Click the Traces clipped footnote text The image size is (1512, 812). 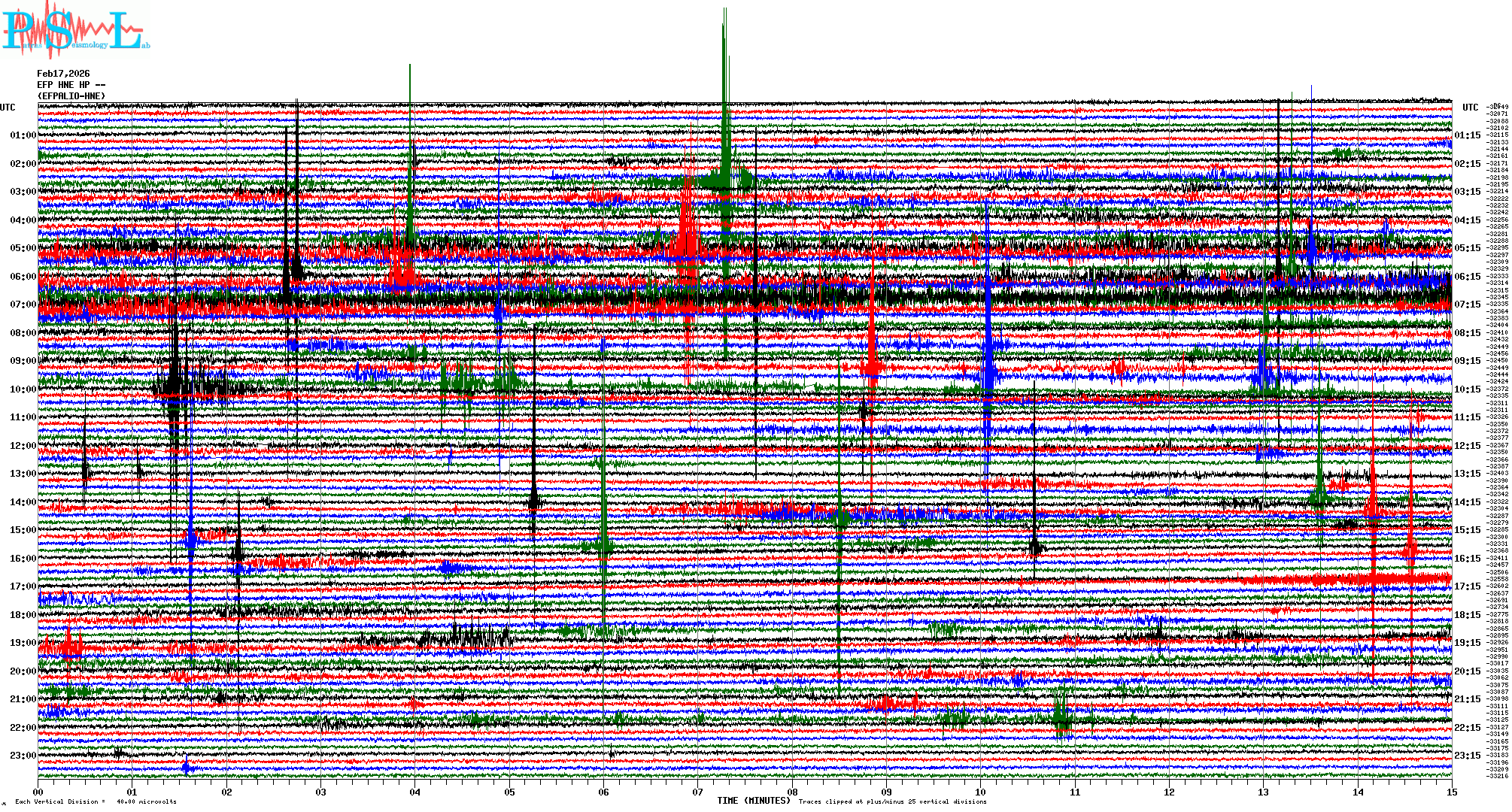click(892, 801)
